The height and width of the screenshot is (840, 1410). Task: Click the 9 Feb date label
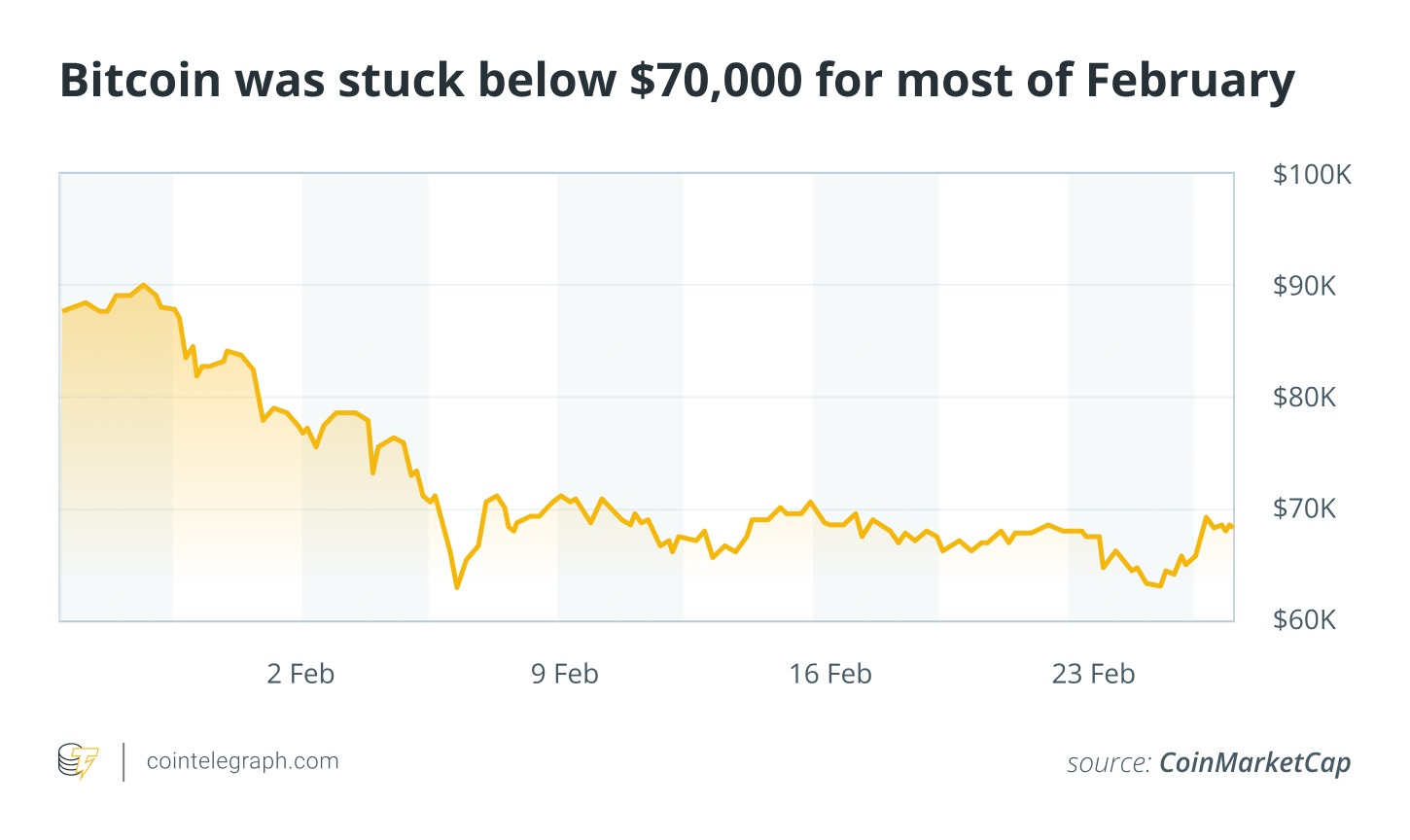pos(564,674)
